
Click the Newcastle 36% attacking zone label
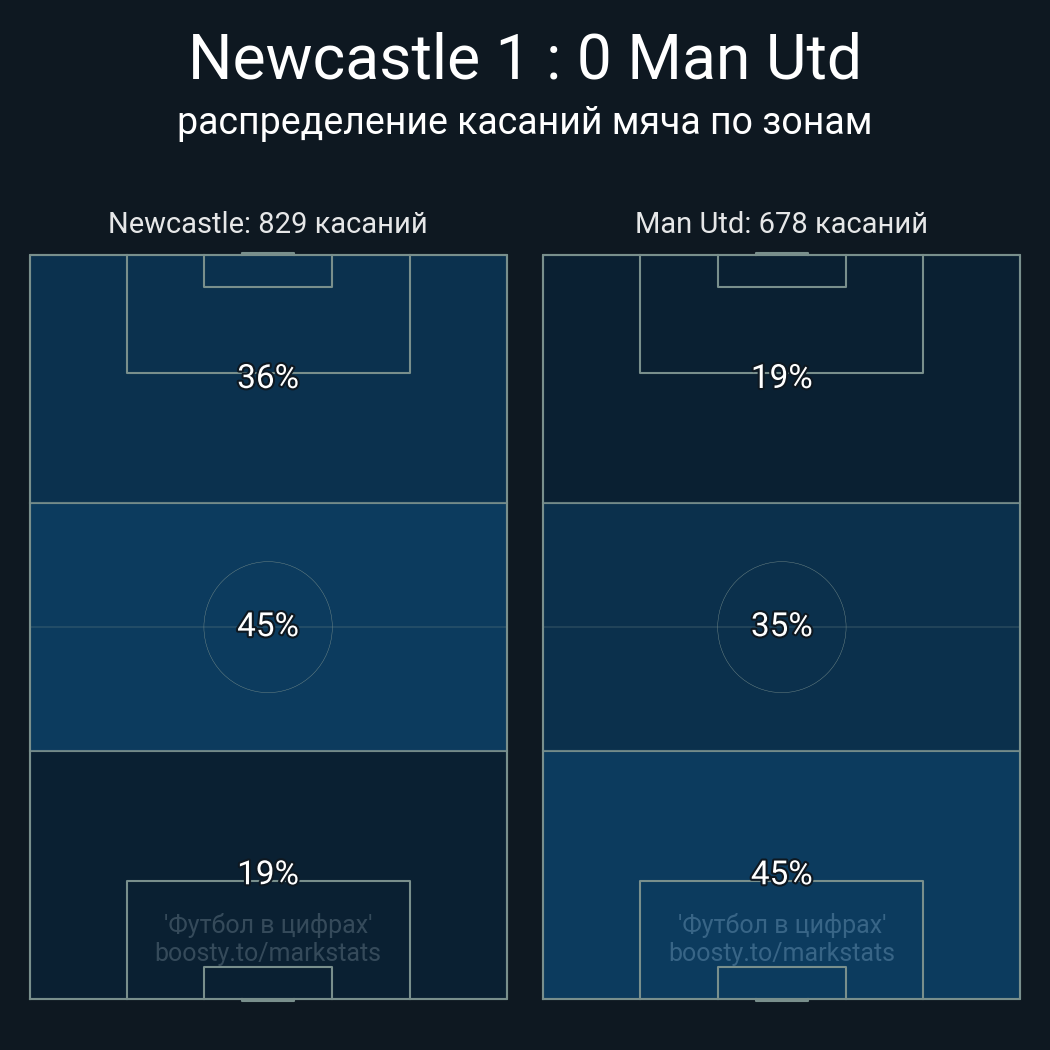[268, 377]
